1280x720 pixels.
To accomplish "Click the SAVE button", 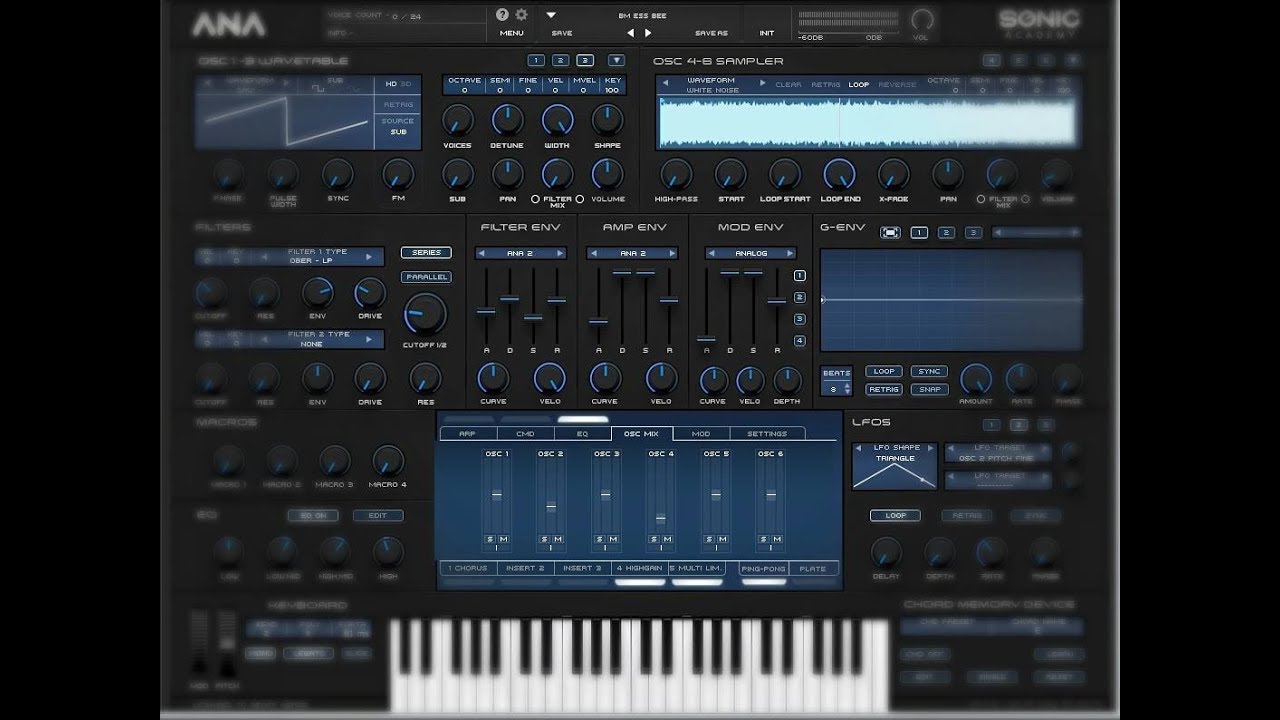I will coord(562,33).
